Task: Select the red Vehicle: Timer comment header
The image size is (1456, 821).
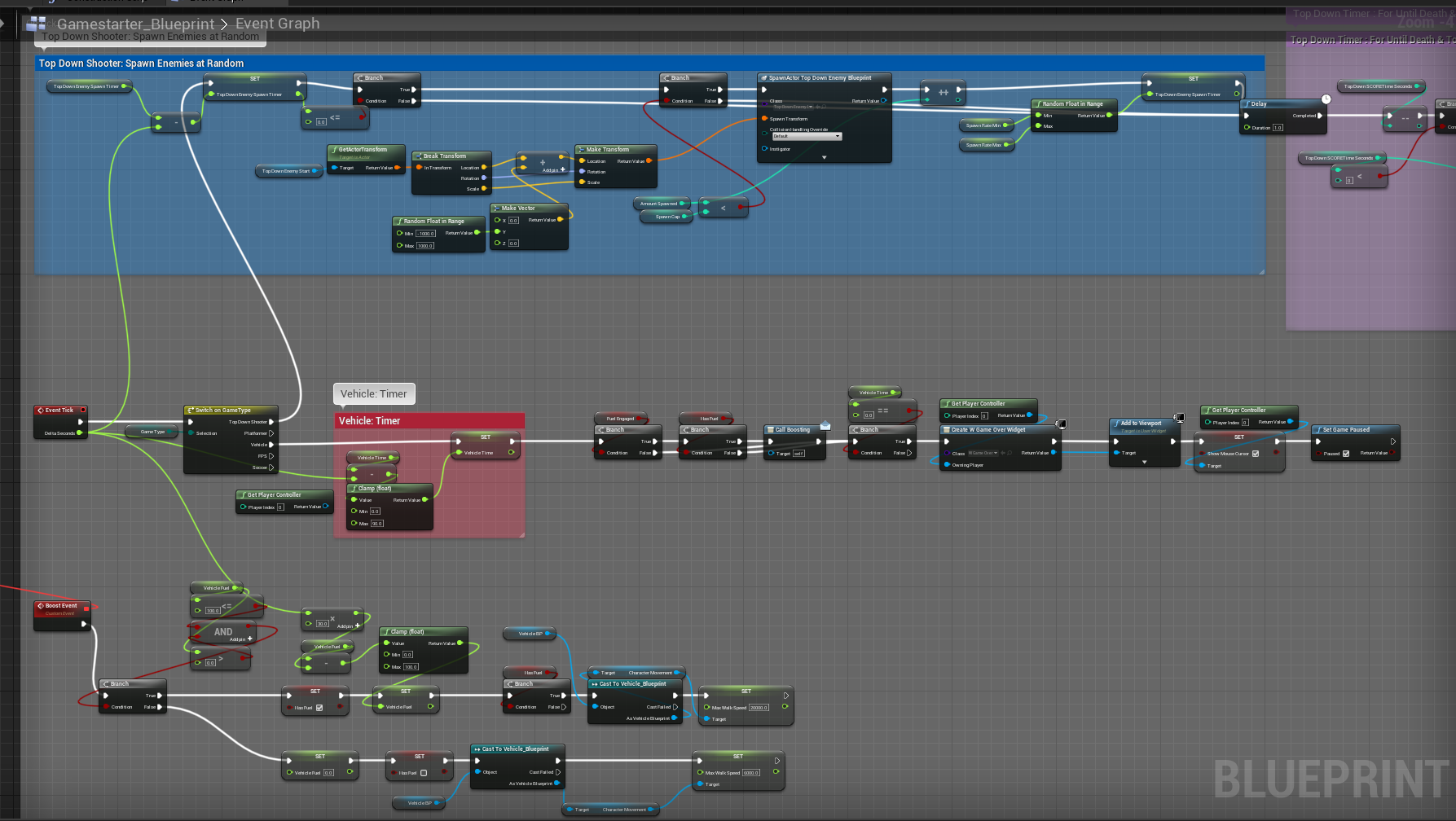Action: (x=429, y=421)
